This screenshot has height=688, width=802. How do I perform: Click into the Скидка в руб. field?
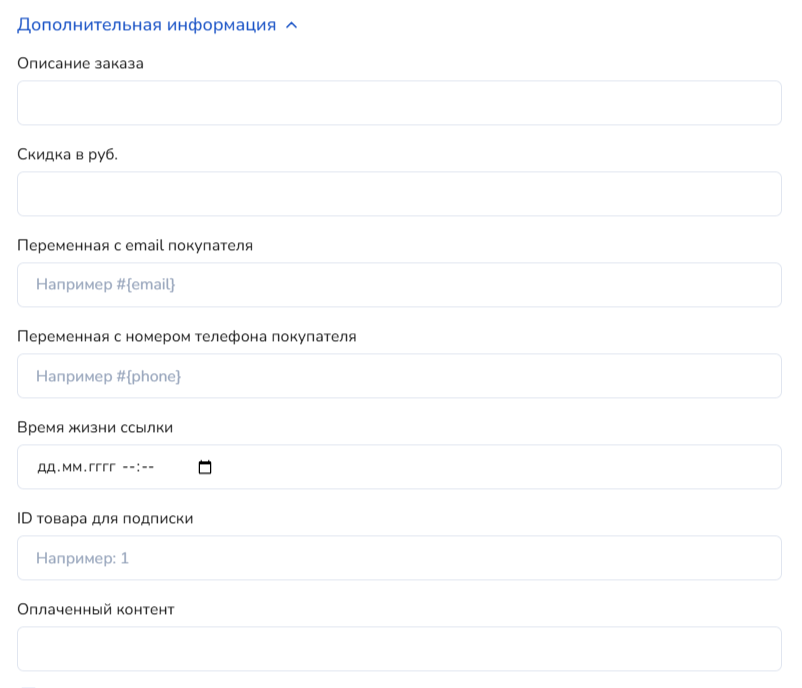[399, 194]
